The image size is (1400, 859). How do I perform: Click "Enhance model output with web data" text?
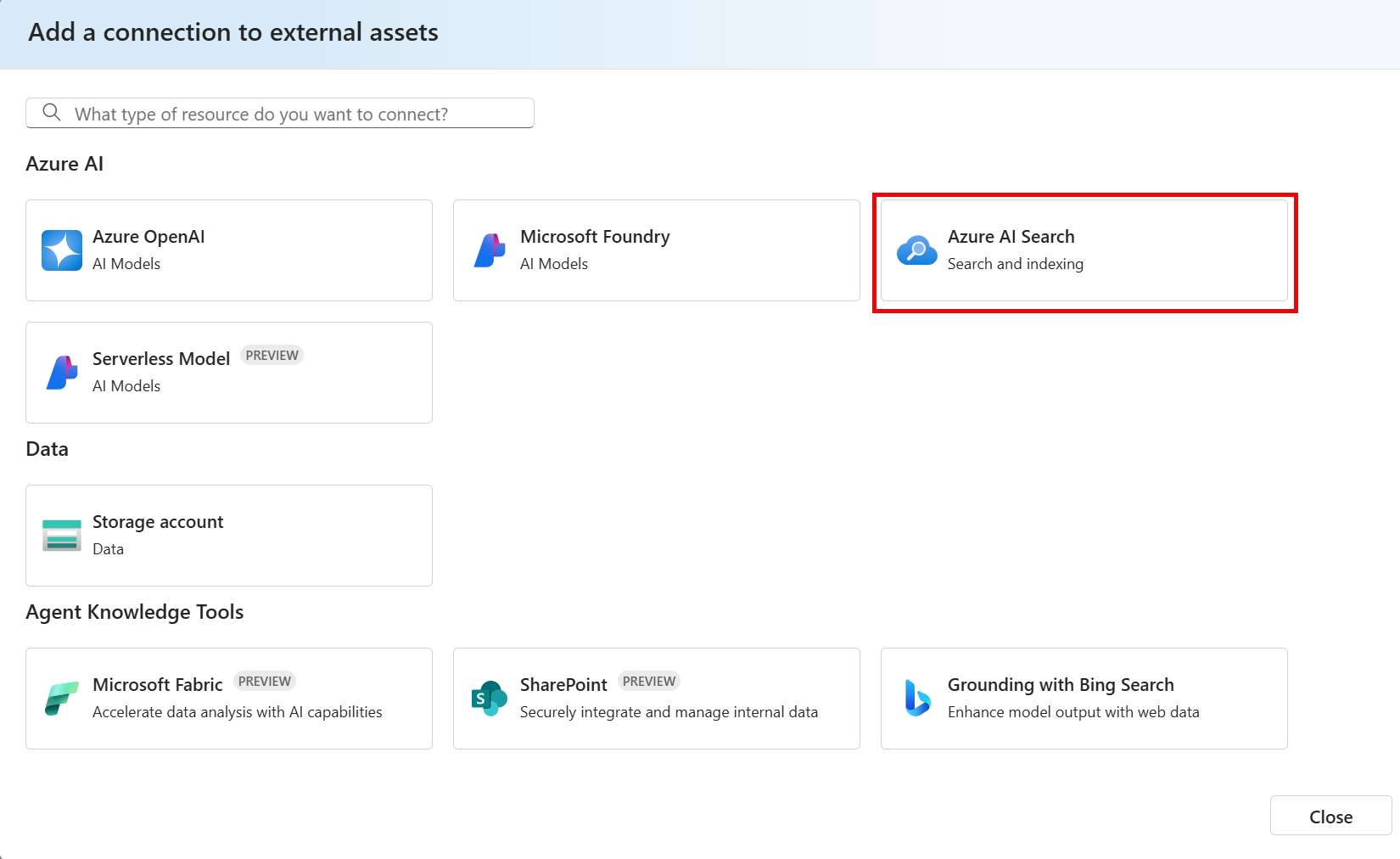coord(1073,712)
